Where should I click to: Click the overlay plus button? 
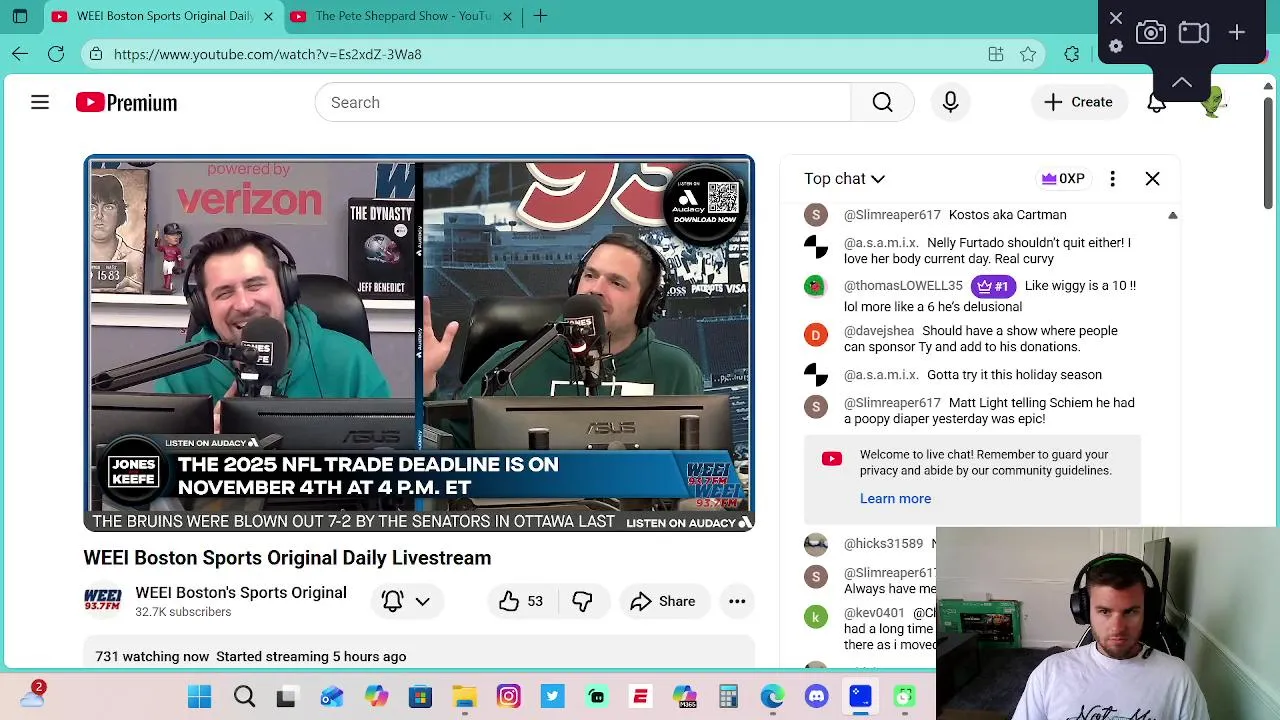coord(1237,33)
